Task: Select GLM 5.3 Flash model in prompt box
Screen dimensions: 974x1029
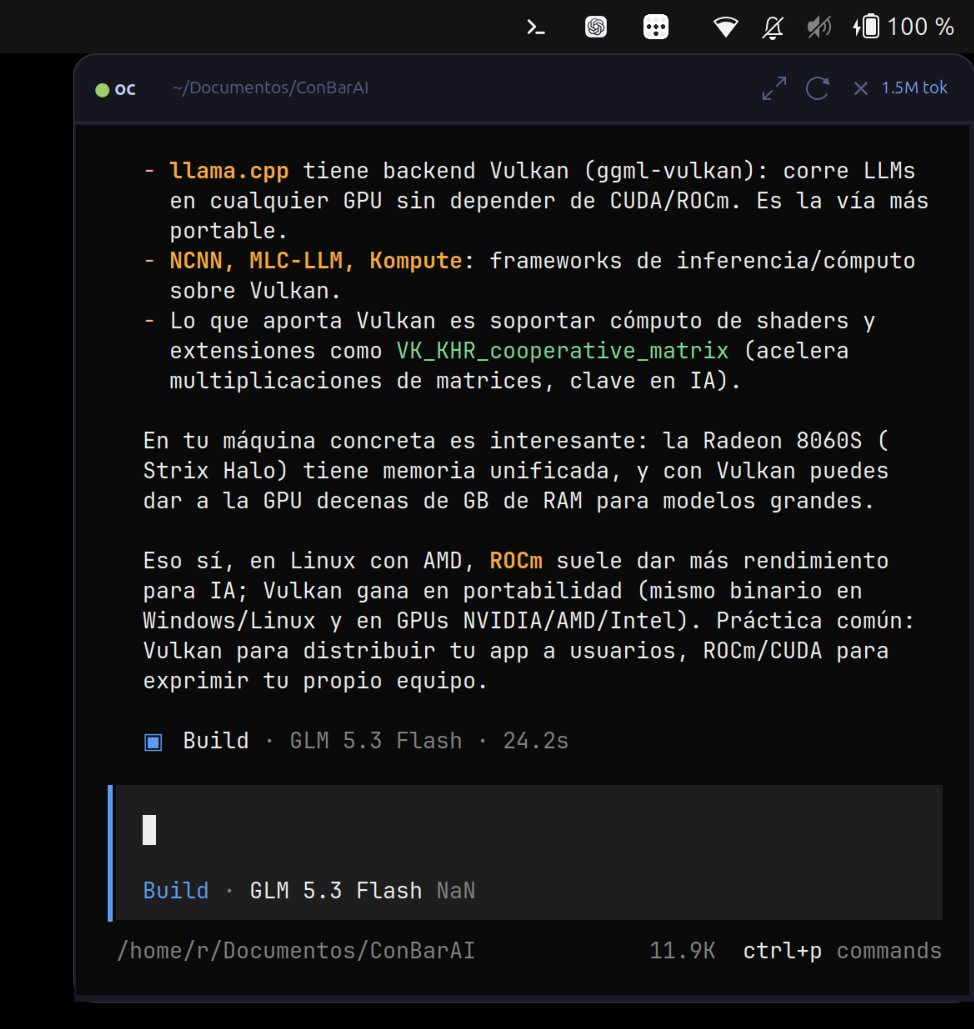Action: click(x=335, y=891)
